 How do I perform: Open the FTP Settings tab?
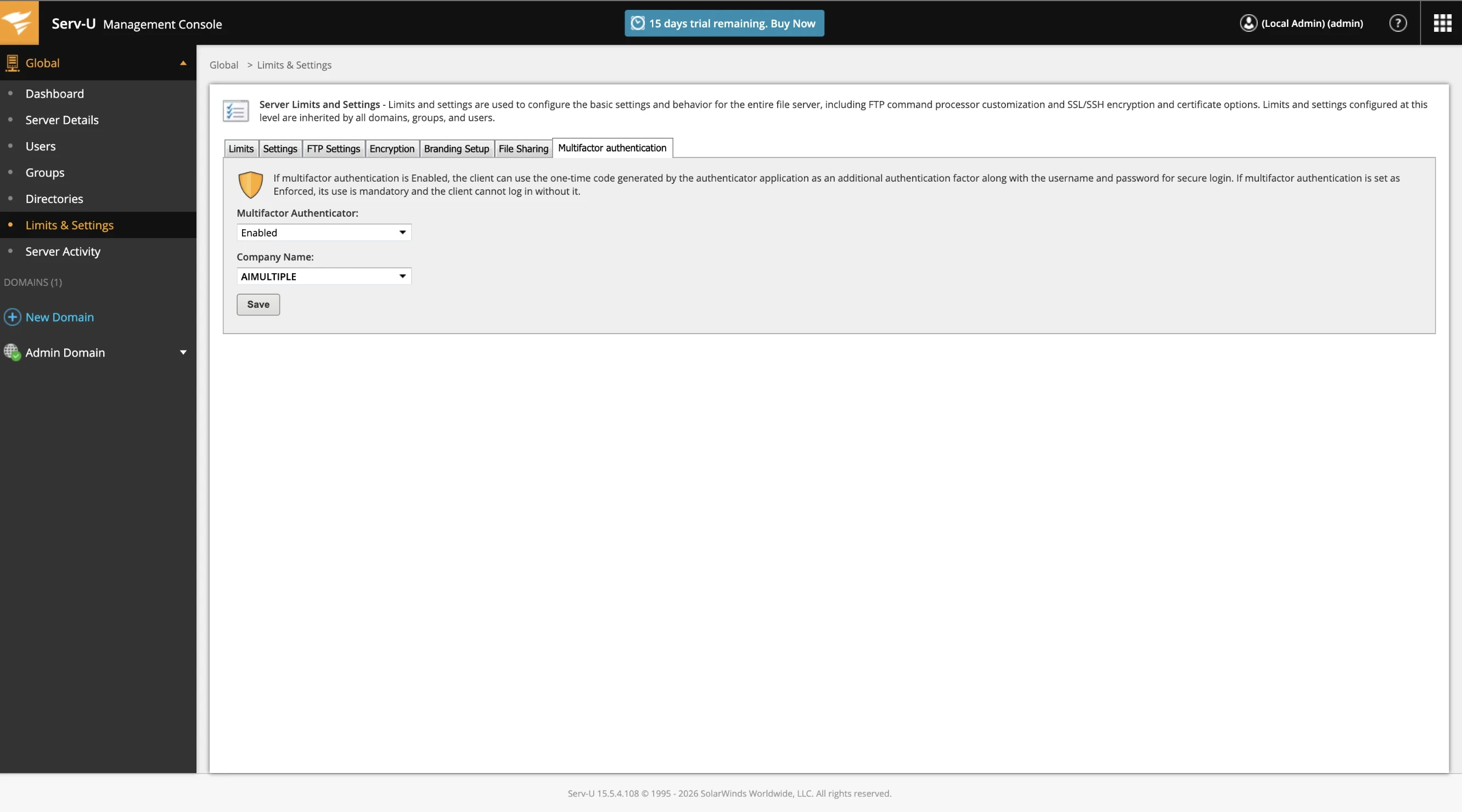point(333,149)
